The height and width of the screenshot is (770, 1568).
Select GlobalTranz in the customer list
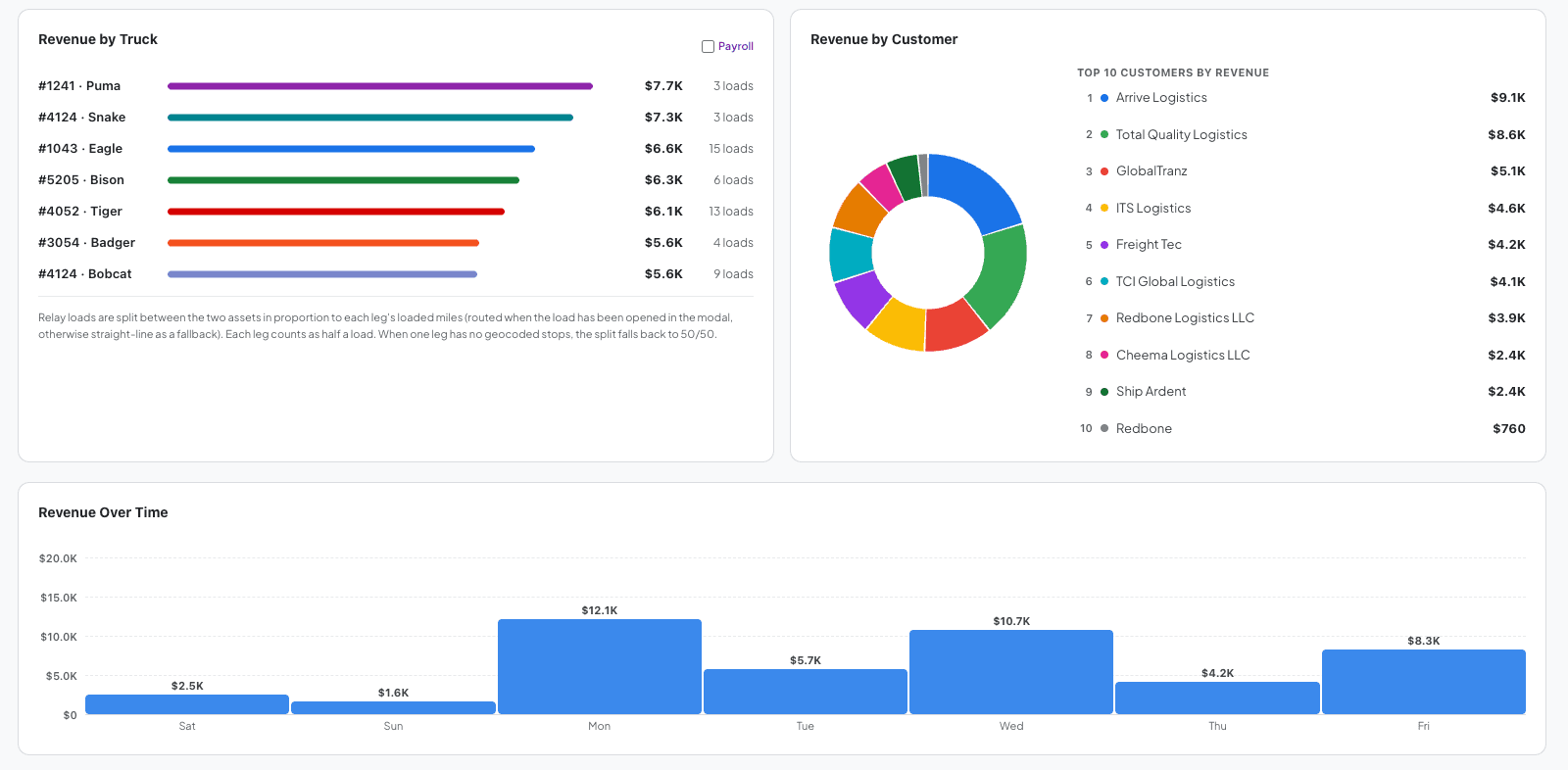pyautogui.click(x=1151, y=171)
